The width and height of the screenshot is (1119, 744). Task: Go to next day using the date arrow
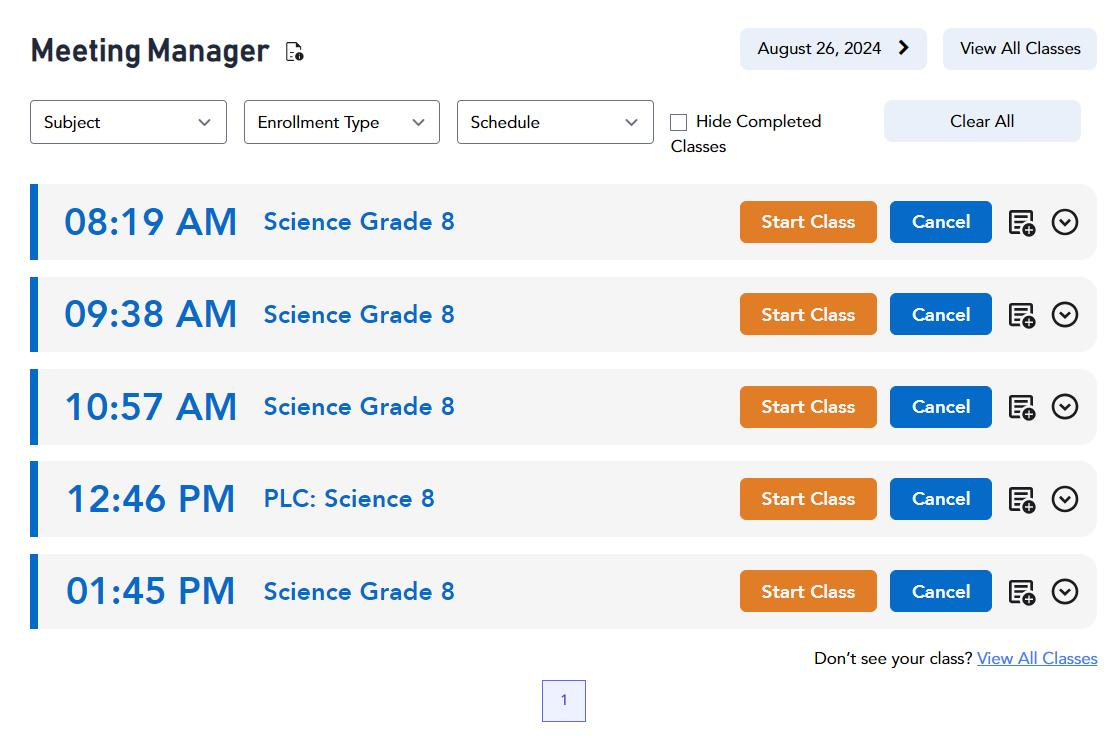click(903, 48)
